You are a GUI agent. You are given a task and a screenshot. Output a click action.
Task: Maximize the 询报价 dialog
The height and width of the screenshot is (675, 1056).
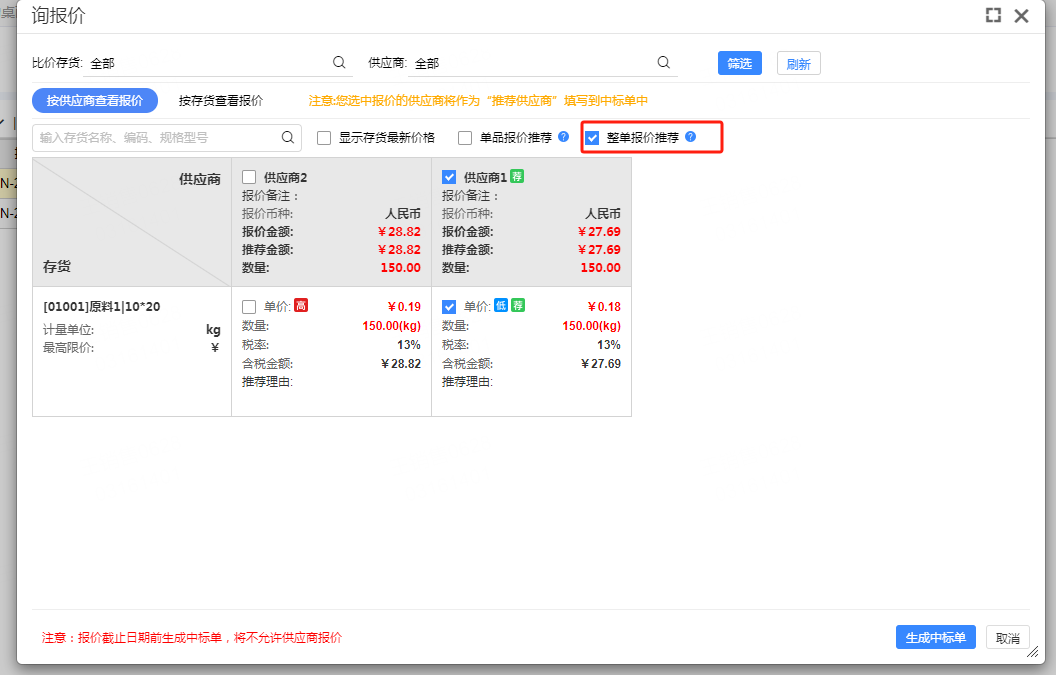click(993, 15)
